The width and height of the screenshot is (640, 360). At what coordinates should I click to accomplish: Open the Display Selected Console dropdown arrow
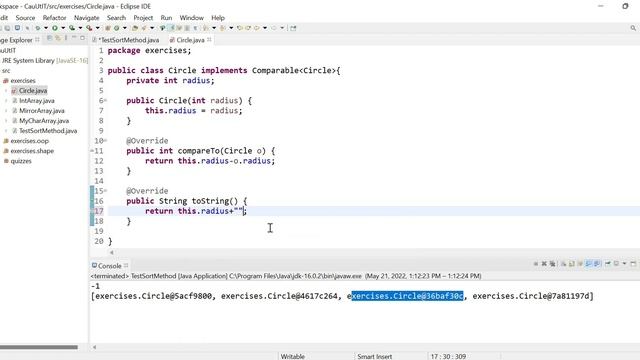tap(624, 264)
